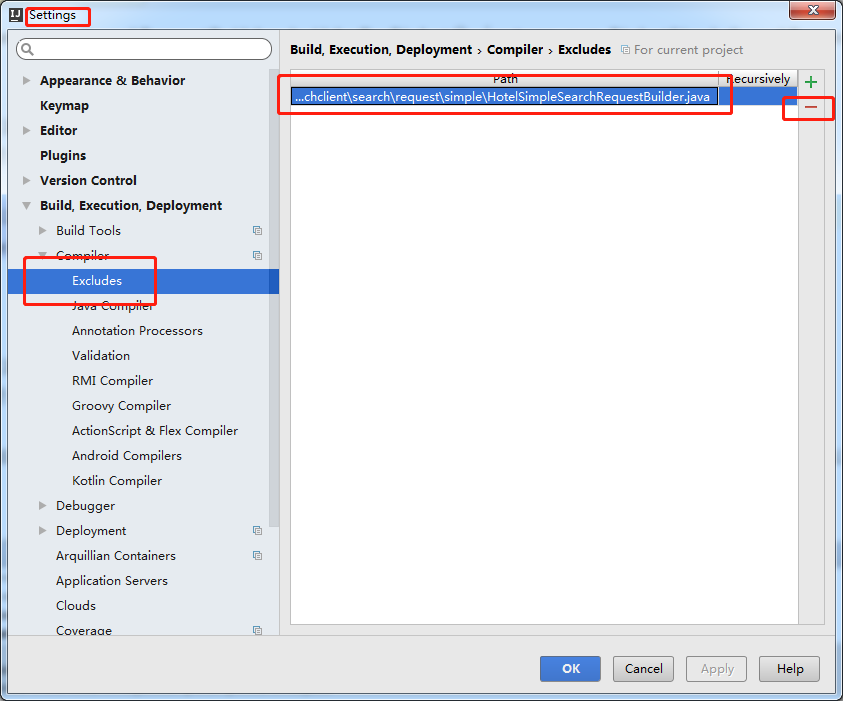Viewport: 843px width, 701px height.
Task: Click the project-level settings icon beside Compiler
Action: (257, 255)
